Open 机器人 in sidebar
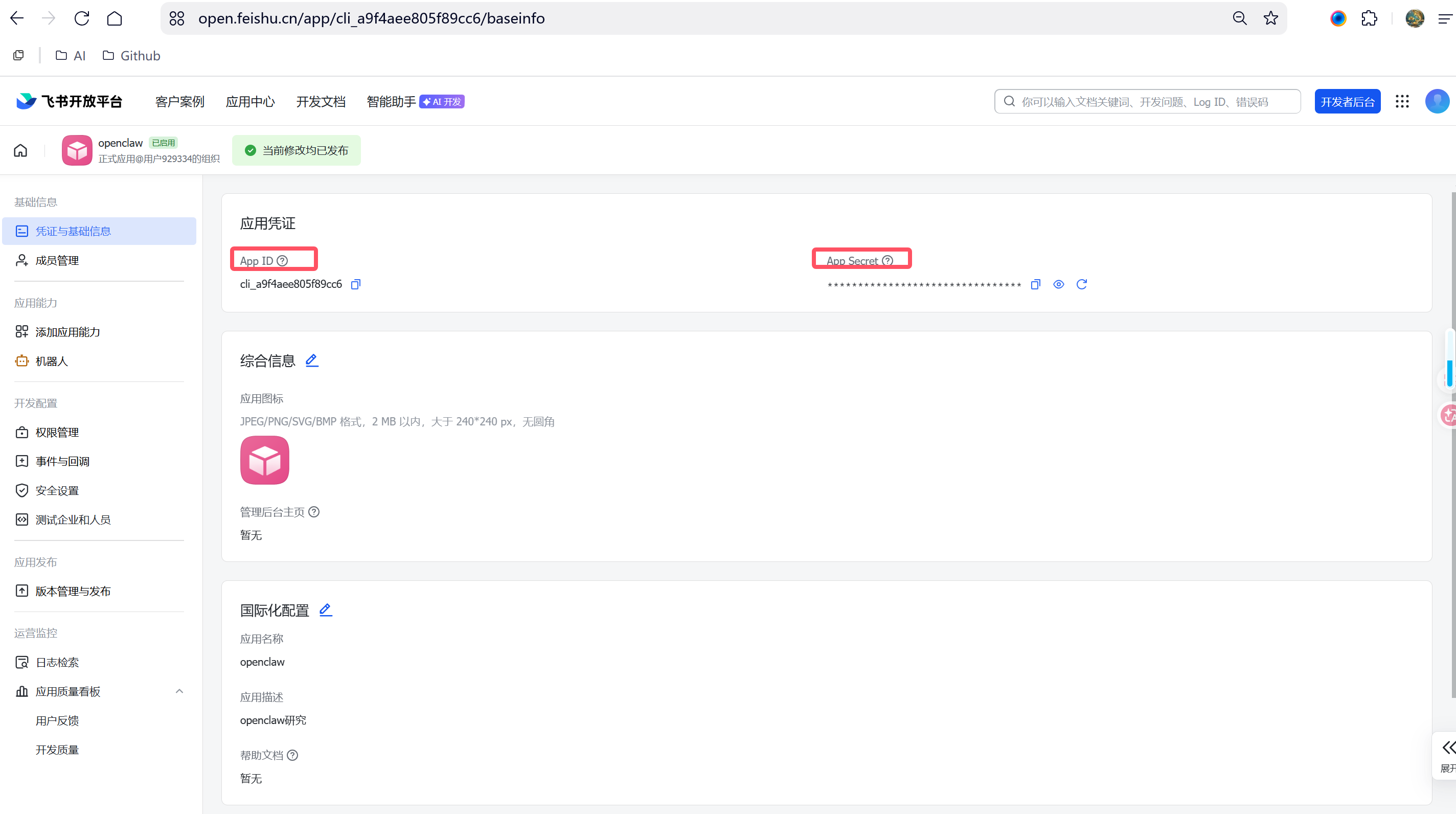The height and width of the screenshot is (814, 1456). click(52, 361)
